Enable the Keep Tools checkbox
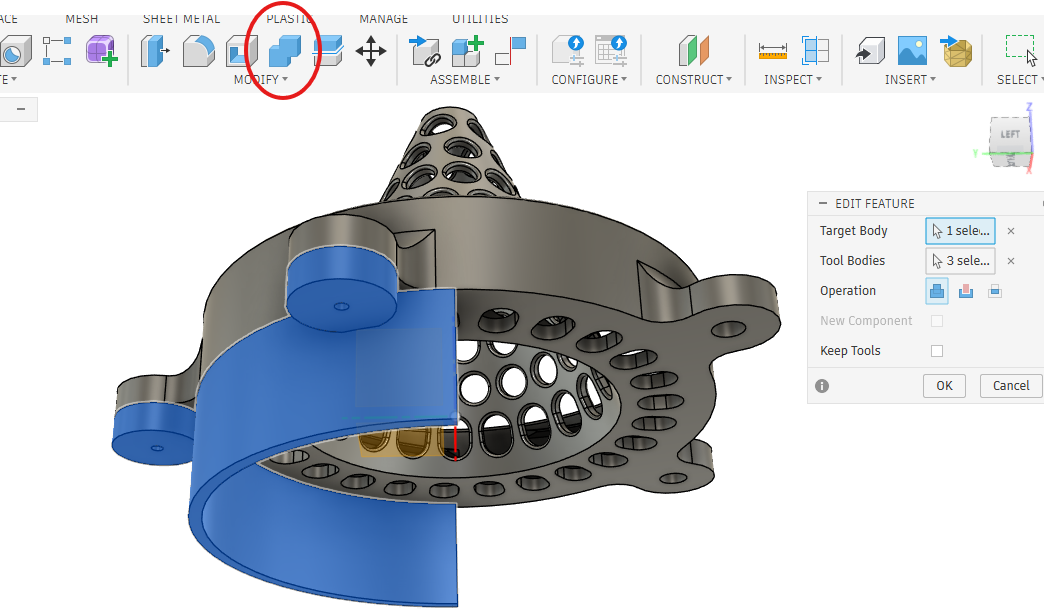 937,351
